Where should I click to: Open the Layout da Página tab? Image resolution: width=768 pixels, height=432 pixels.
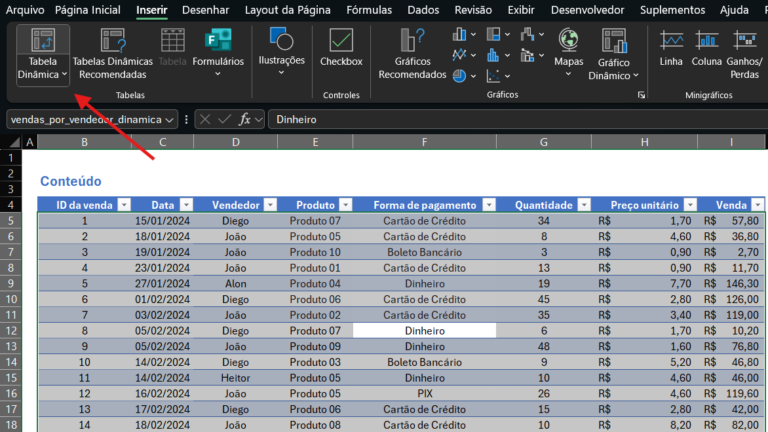point(289,10)
